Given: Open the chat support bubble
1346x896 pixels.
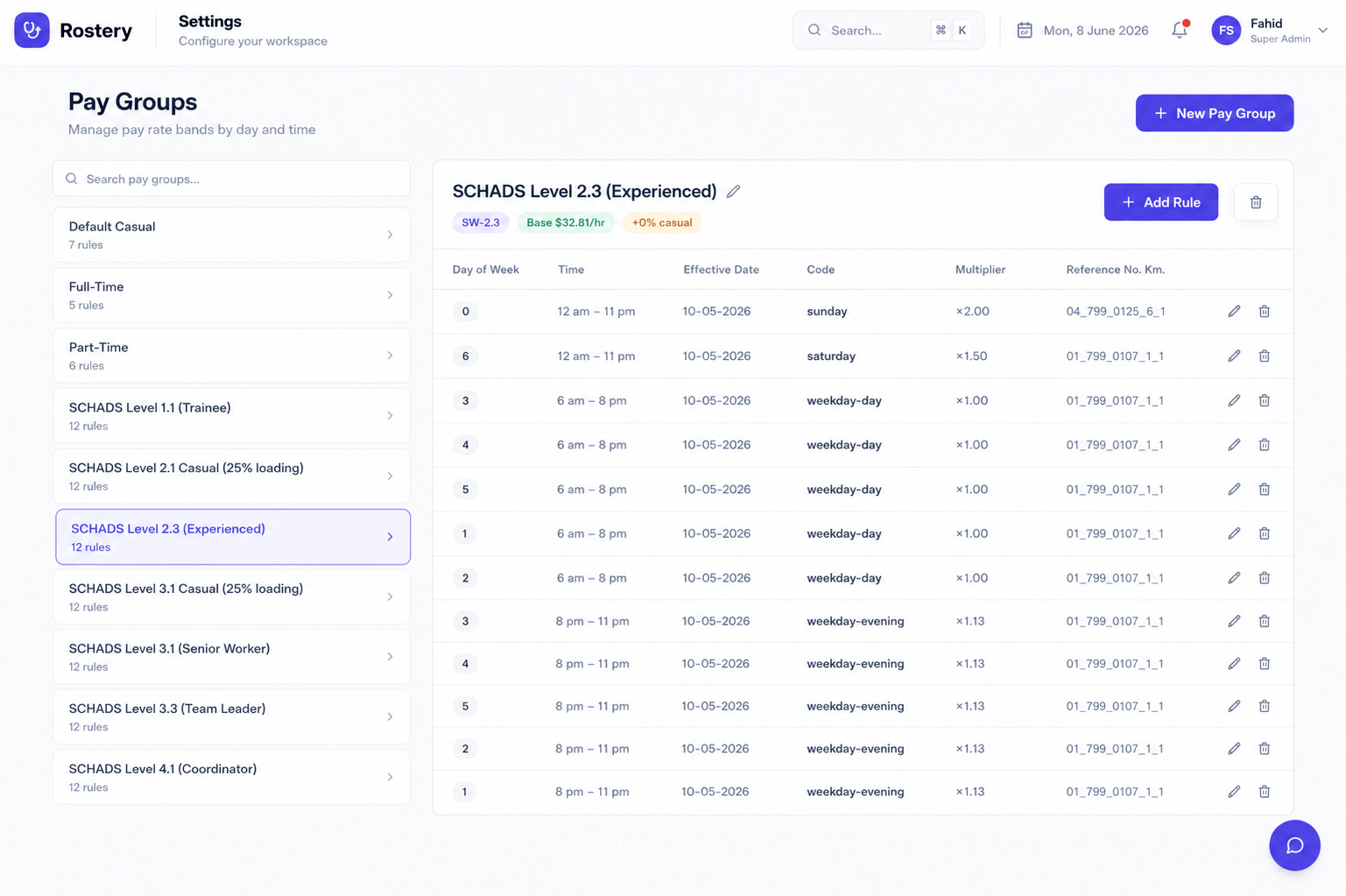Looking at the screenshot, I should [x=1294, y=845].
